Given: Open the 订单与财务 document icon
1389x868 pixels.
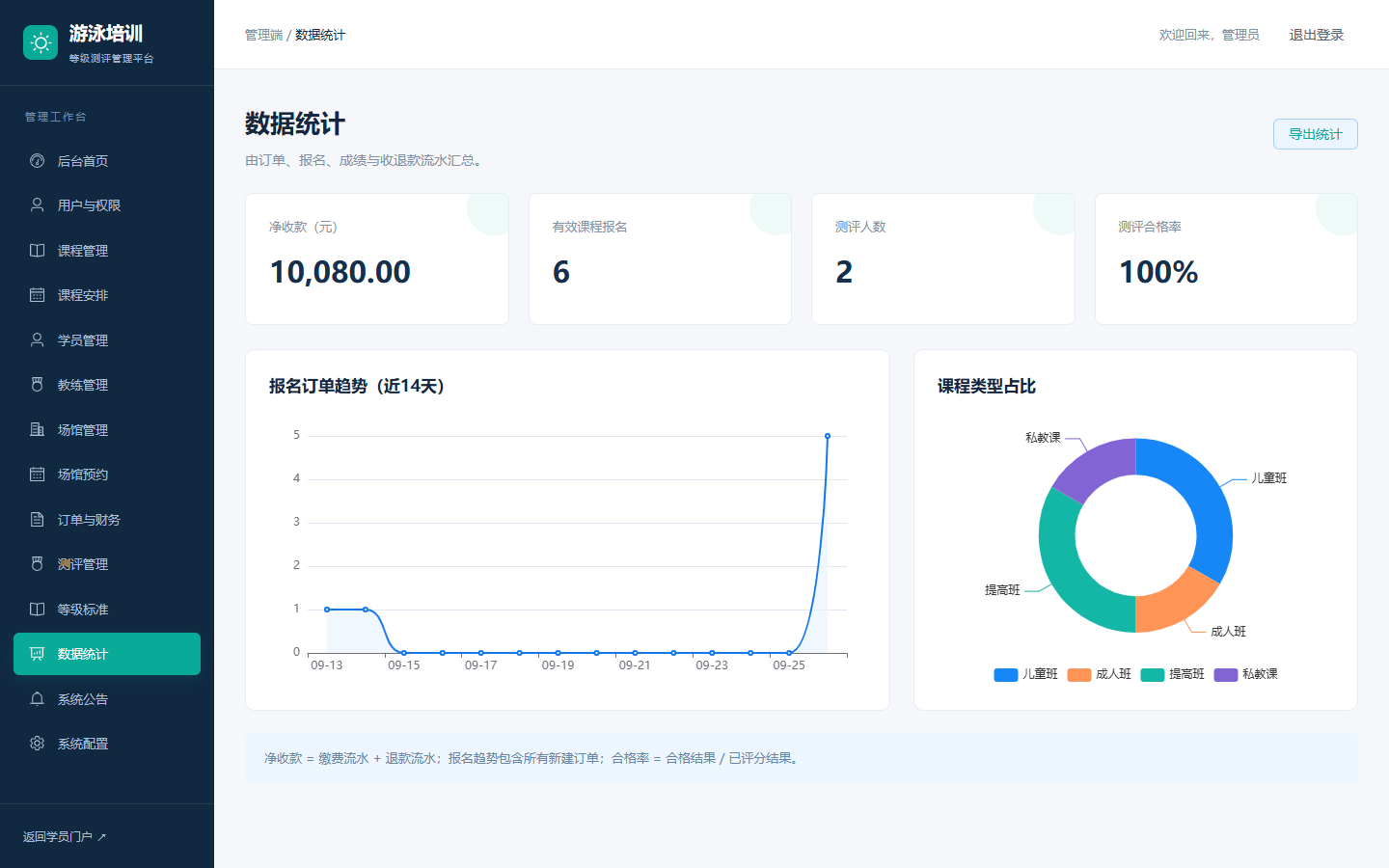Looking at the screenshot, I should pos(37,520).
